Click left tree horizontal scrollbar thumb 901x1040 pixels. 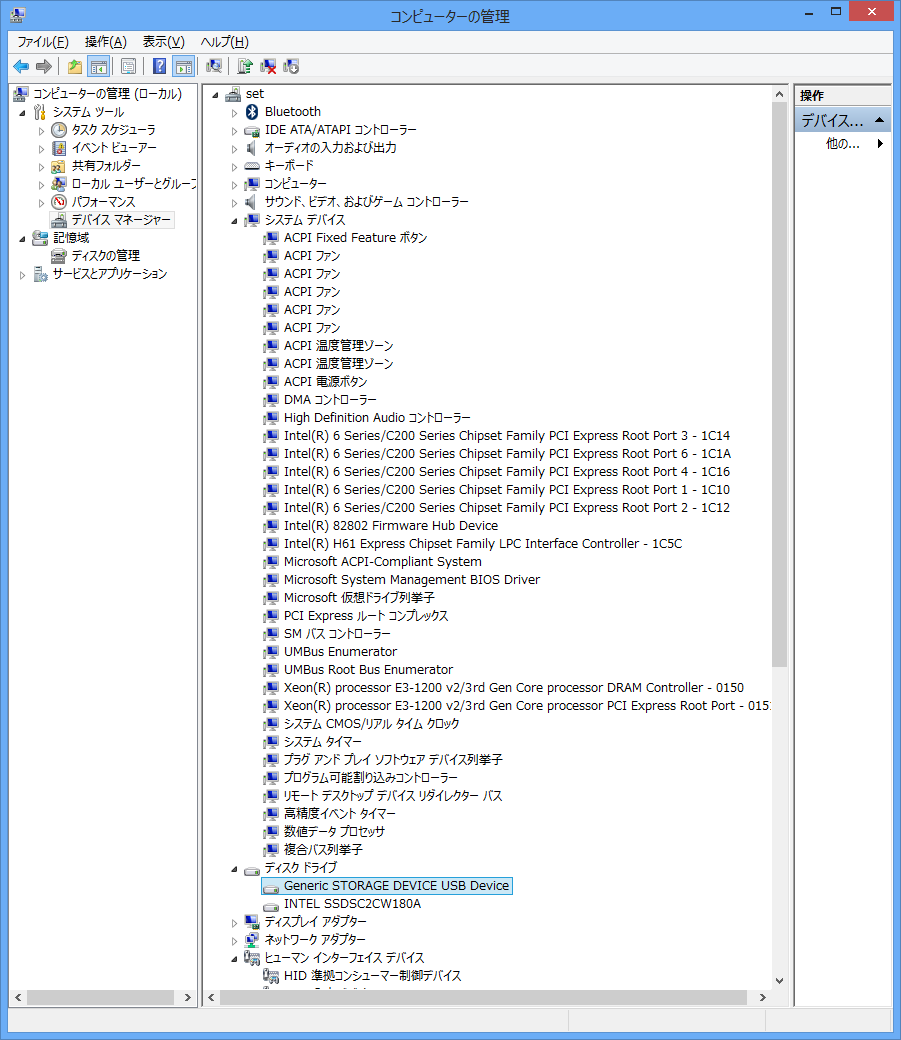click(x=100, y=997)
